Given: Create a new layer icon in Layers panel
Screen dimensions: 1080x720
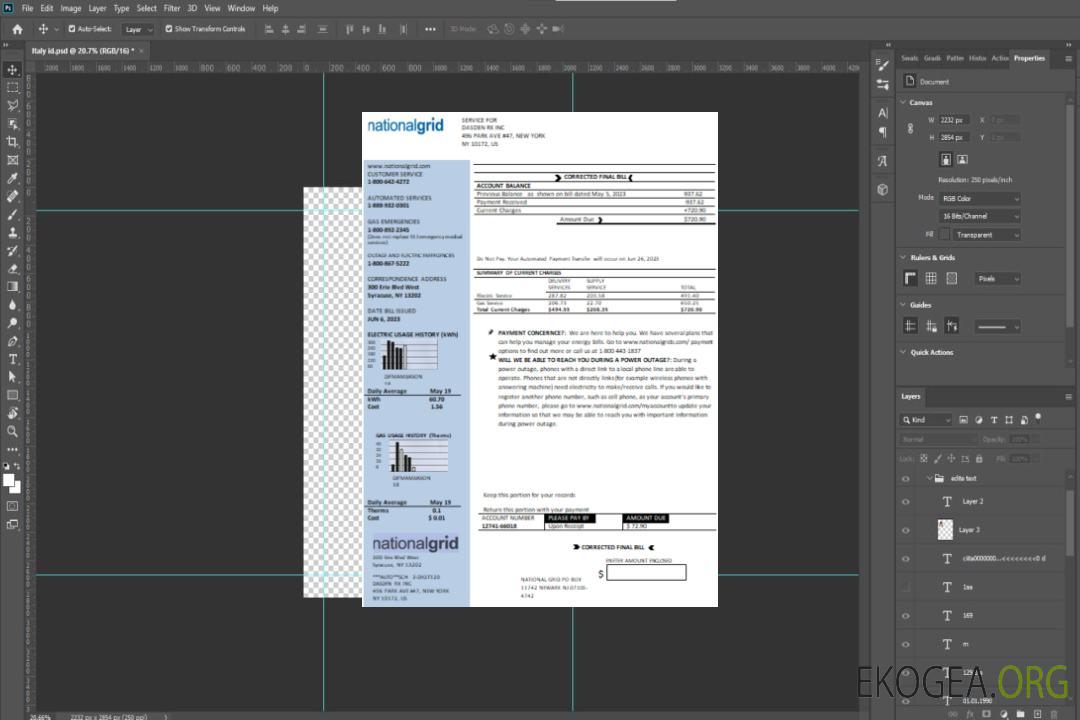Looking at the screenshot, I should coord(1037,714).
